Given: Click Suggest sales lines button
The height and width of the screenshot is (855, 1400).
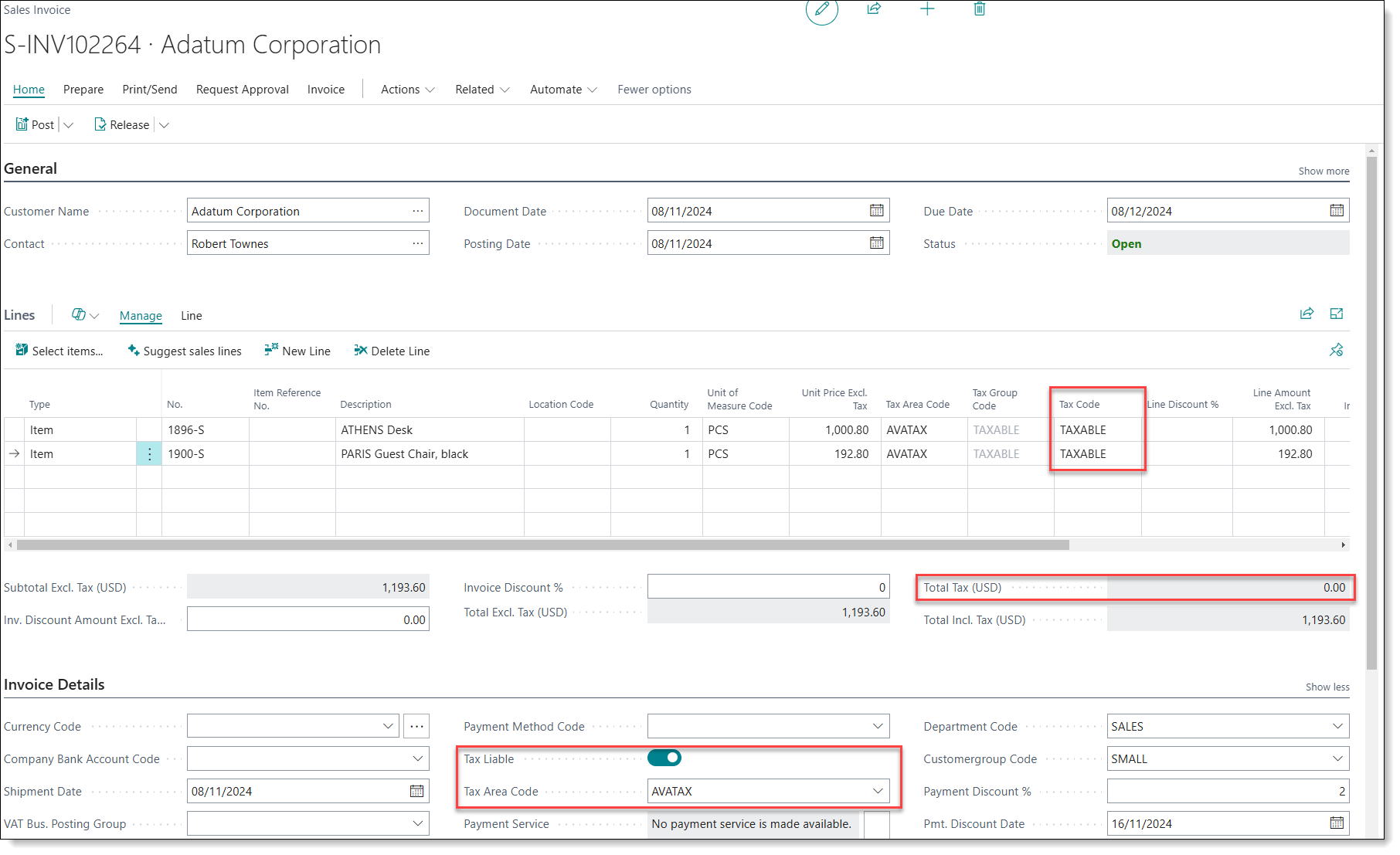Looking at the screenshot, I should click(x=185, y=351).
